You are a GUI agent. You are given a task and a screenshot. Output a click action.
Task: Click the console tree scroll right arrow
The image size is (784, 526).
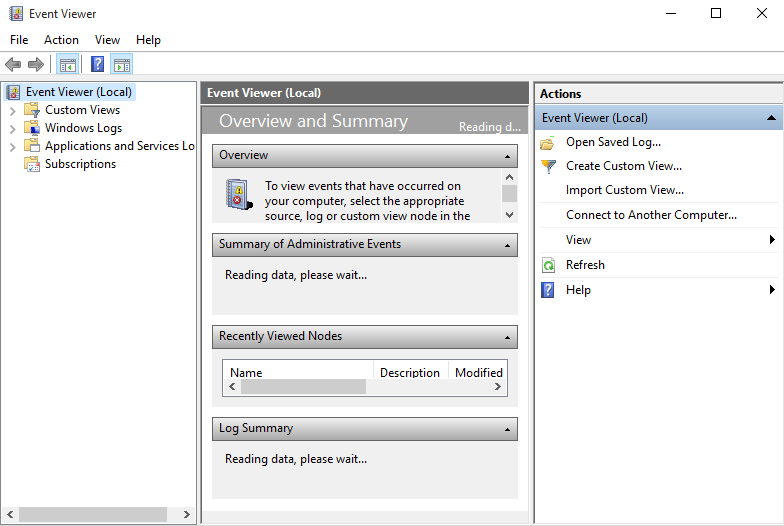[x=186, y=514]
